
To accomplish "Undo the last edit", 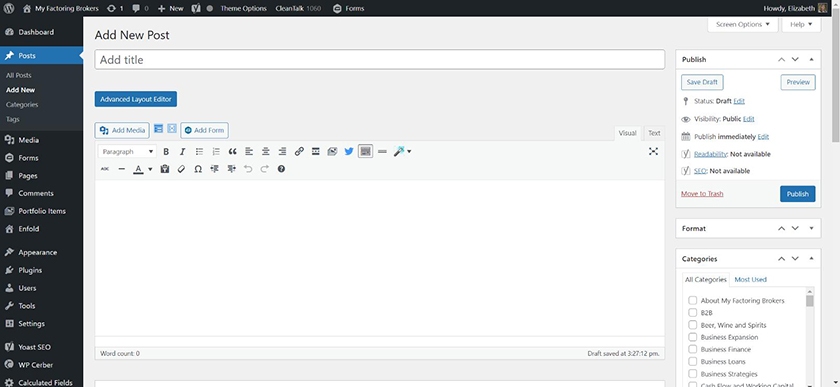I will (248, 169).
